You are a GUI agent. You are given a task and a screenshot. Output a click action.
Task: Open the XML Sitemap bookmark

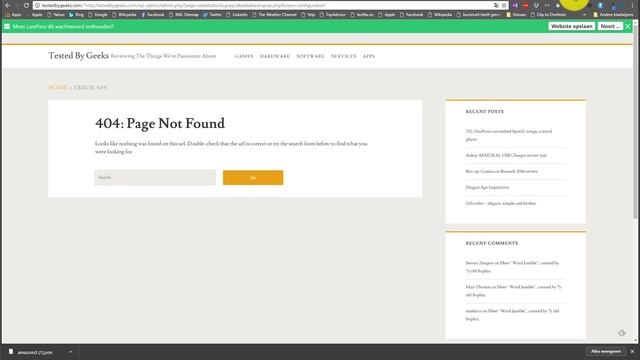(184, 15)
